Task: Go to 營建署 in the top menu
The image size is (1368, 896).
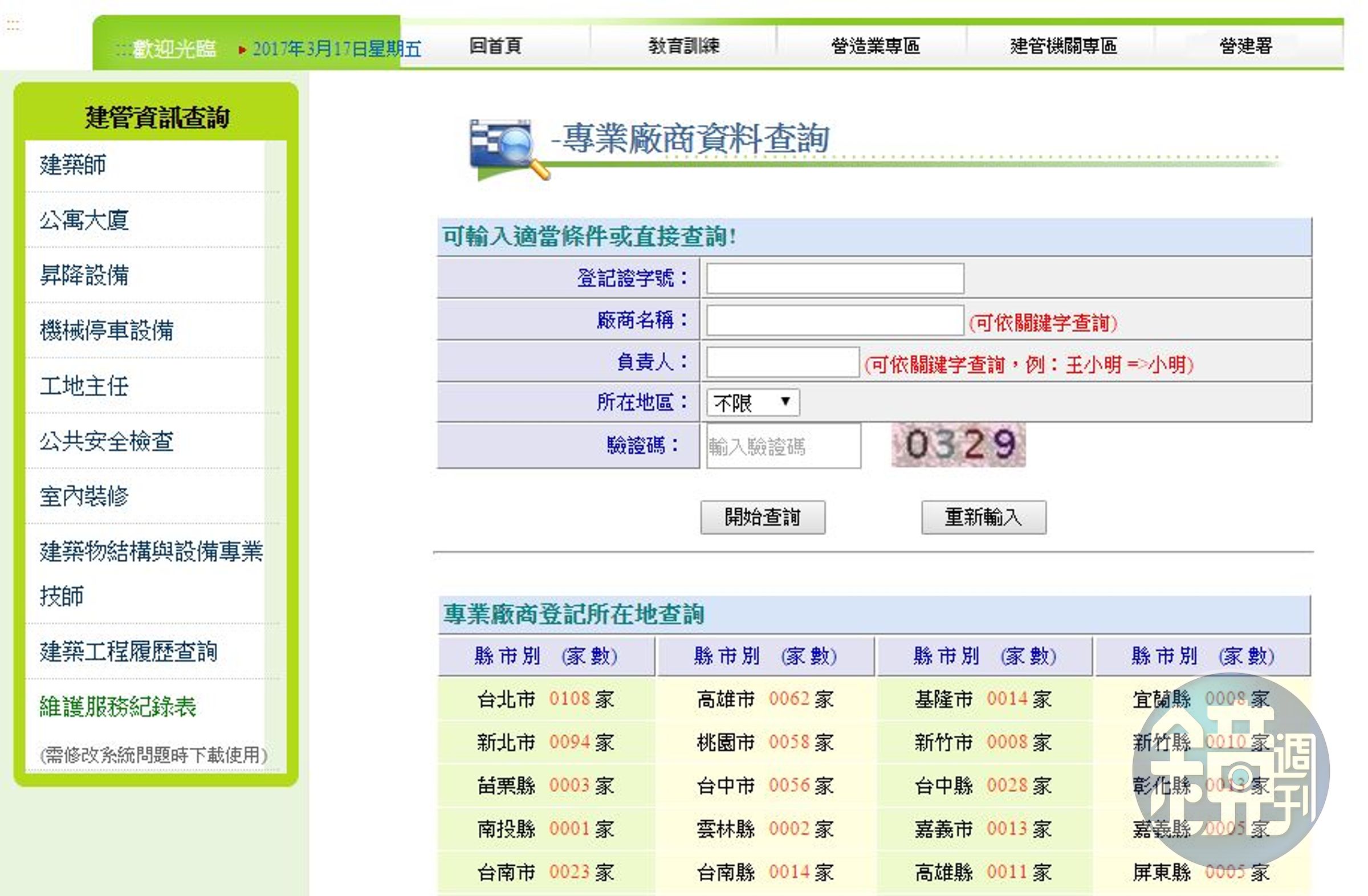Action: pos(1245,46)
